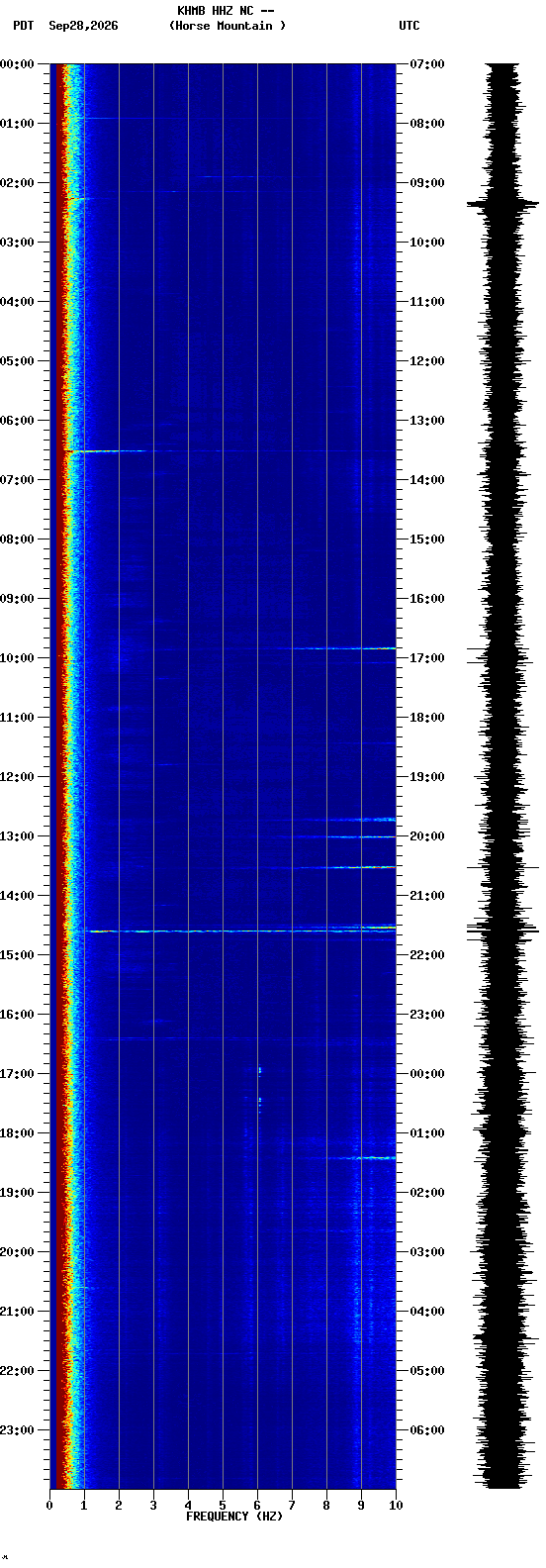Click the Horse Mountain station name
The width and height of the screenshot is (546, 1568).
pos(227,26)
